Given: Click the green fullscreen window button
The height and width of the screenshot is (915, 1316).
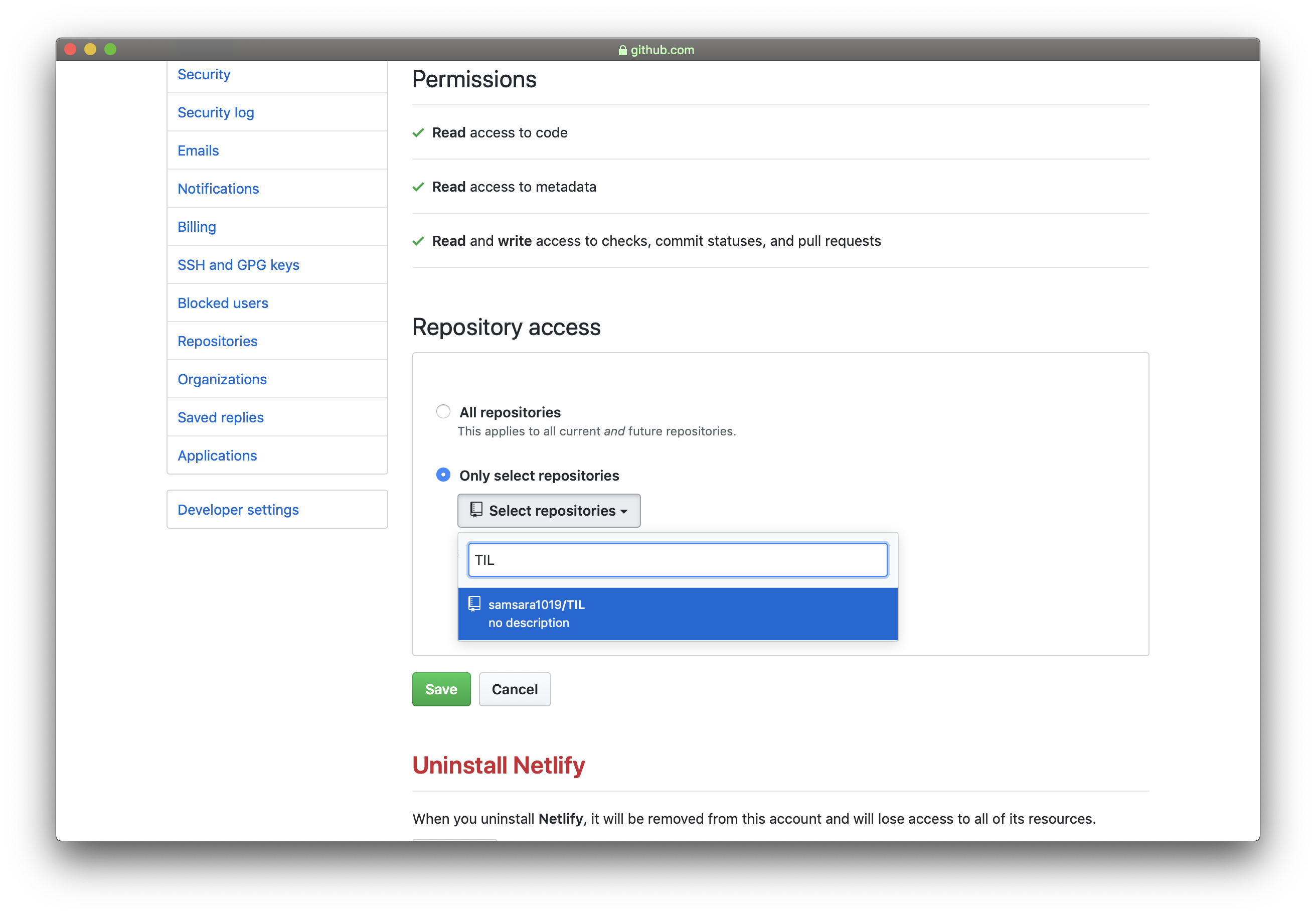Looking at the screenshot, I should (x=111, y=49).
